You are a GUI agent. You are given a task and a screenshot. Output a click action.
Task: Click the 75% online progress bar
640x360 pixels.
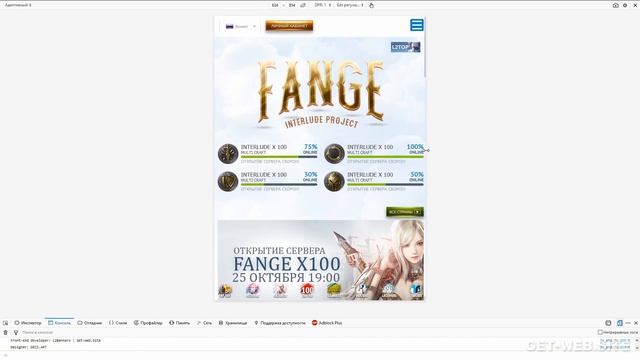pyautogui.click(x=279, y=156)
